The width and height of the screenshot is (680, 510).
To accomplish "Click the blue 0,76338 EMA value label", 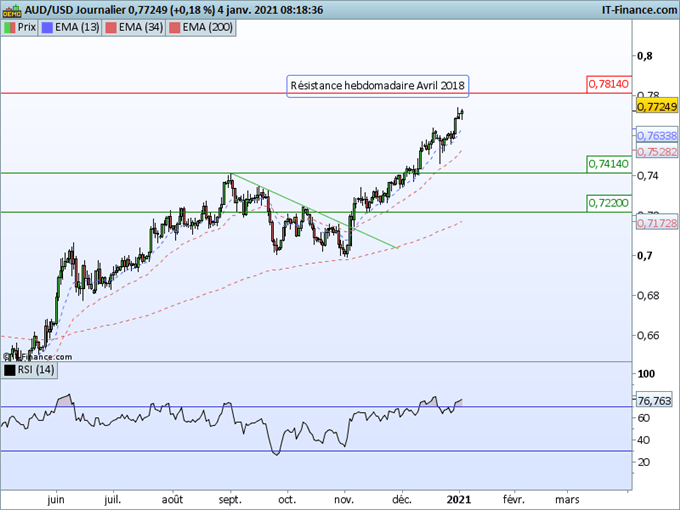I will [657, 136].
